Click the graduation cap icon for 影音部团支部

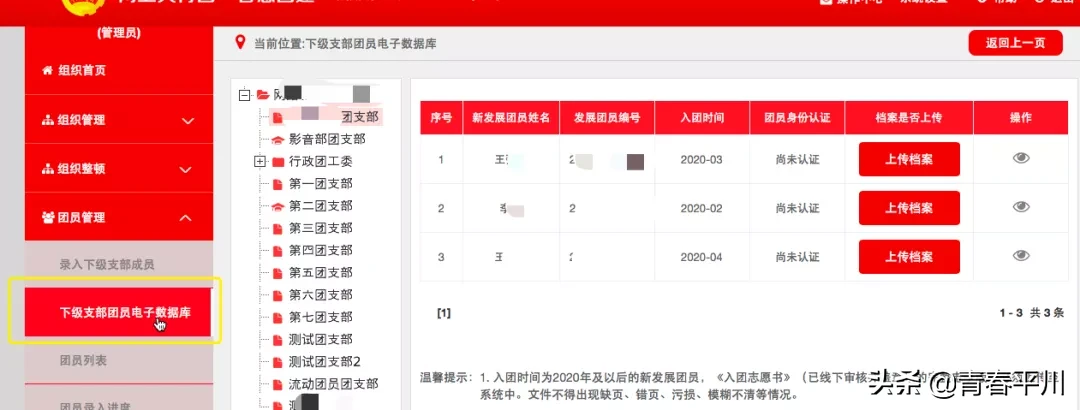(277, 140)
